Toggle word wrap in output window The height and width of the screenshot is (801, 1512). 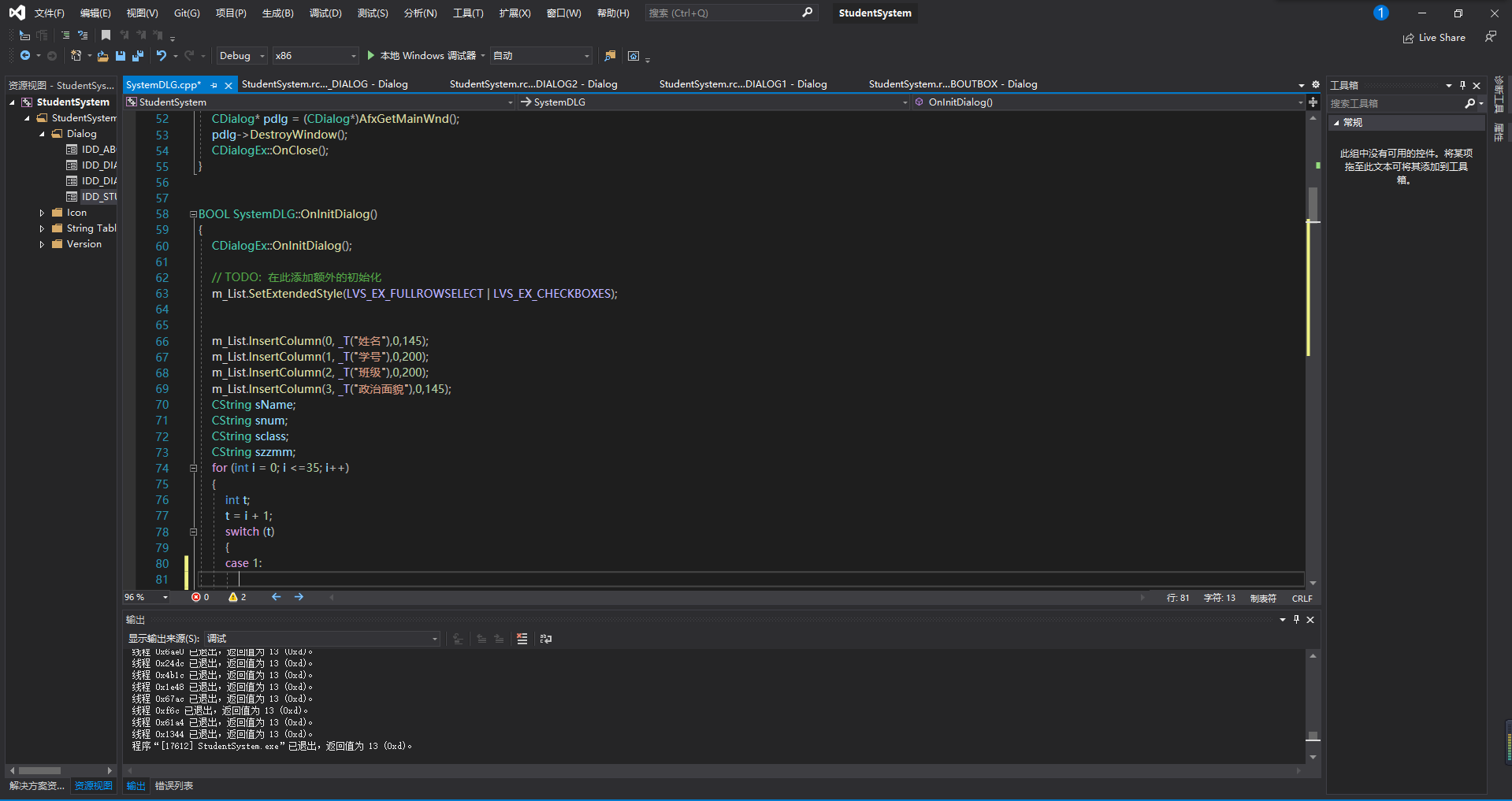pos(546,639)
